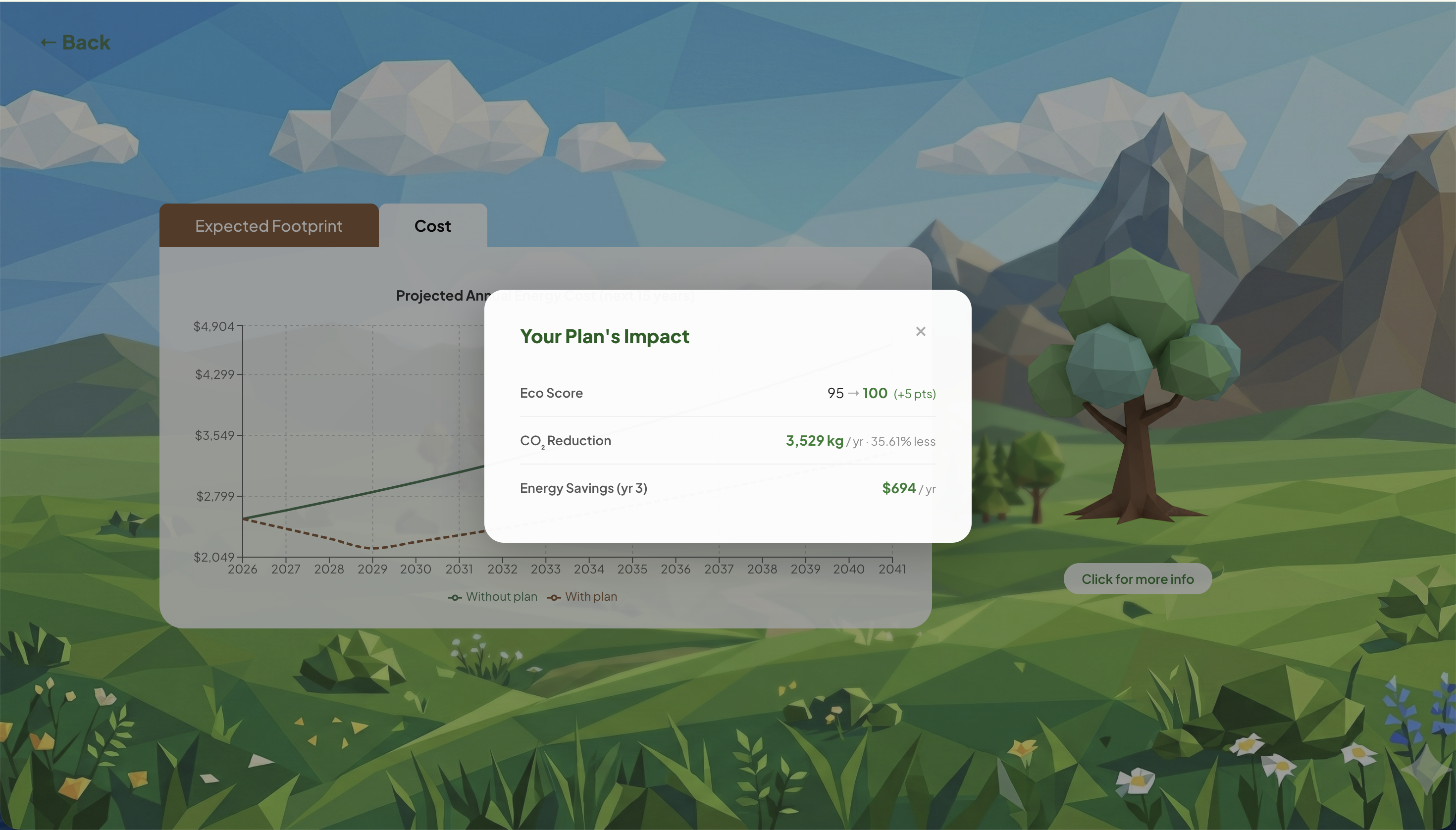Click the $694 savings value
This screenshot has height=830, width=1456.
(898, 488)
